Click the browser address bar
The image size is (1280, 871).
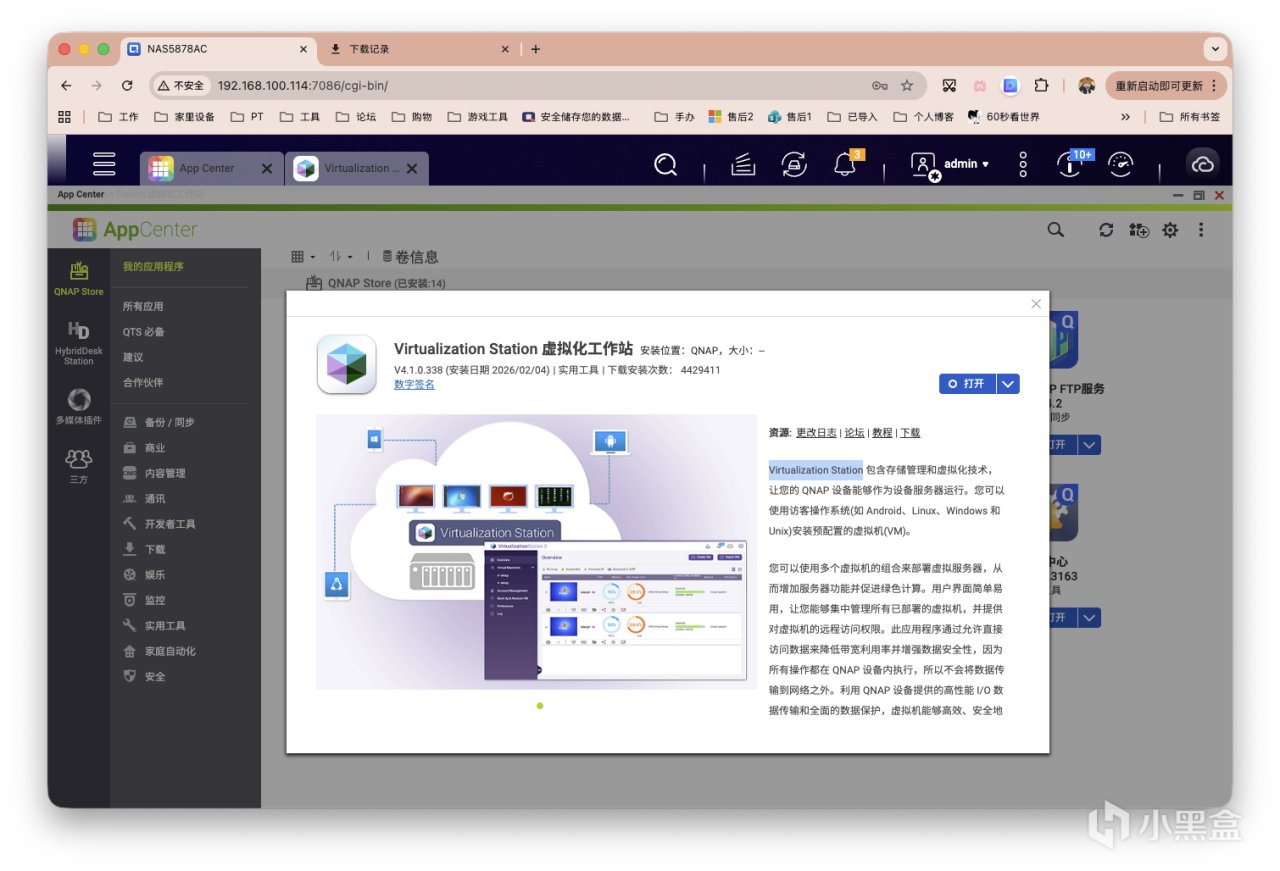[x=540, y=86]
